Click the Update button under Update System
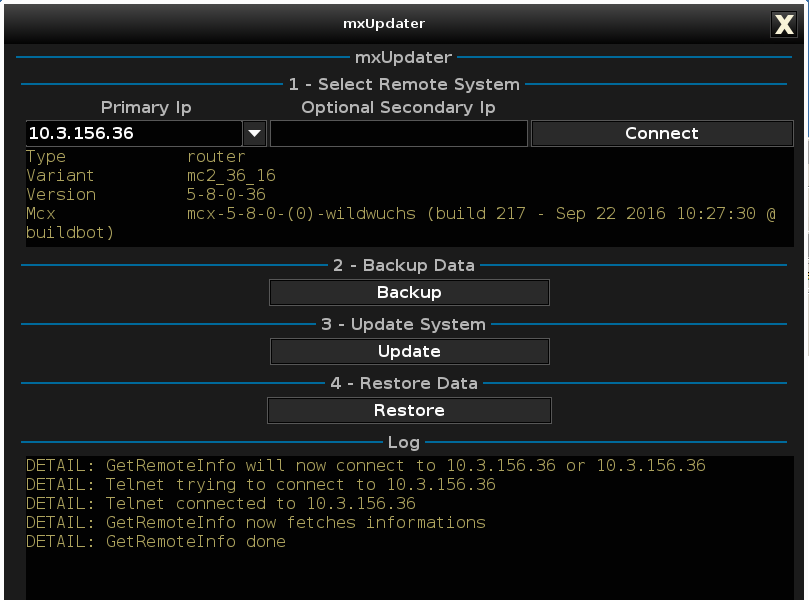809x600 pixels. [409, 351]
